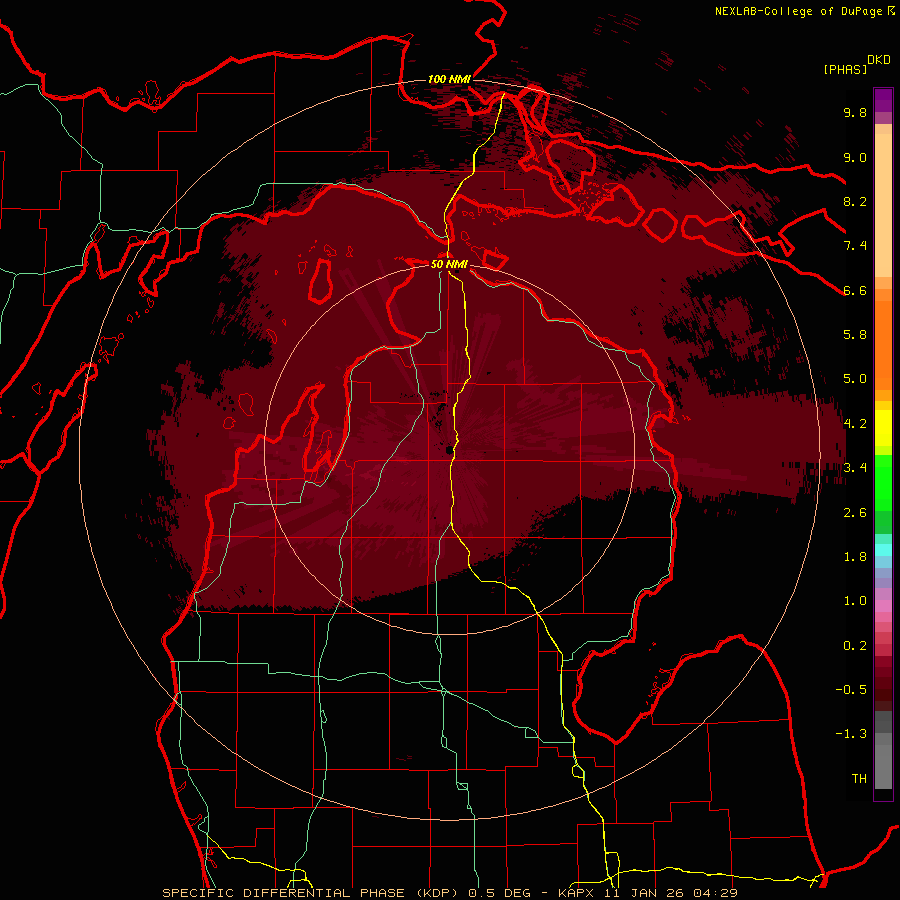Image resolution: width=900 pixels, height=900 pixels.
Task: Click the 2.6 value on color scale
Action: 855,512
